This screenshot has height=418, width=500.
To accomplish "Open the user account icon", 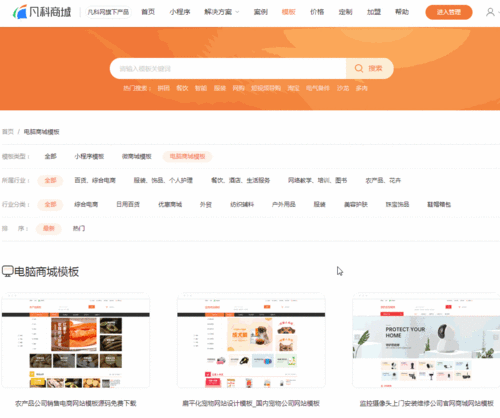I will coord(490,12).
